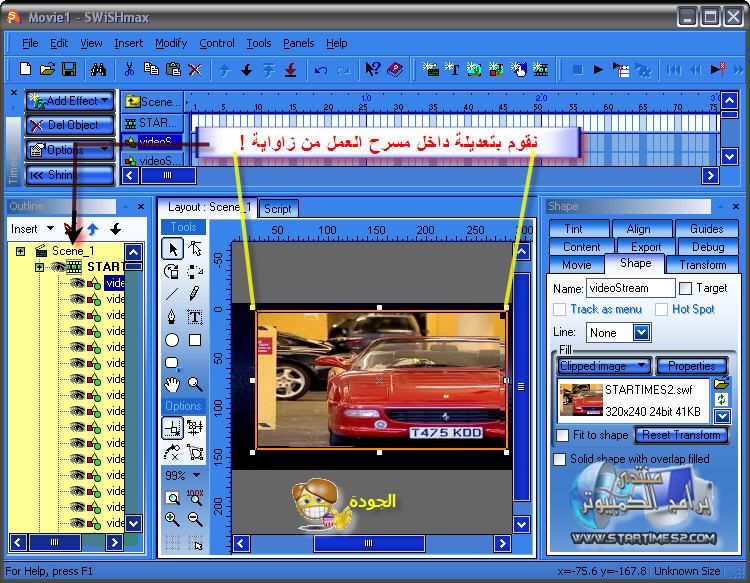The height and width of the screenshot is (583, 750).
Task: Reload the fill image with the green arrows icon
Action: pyautogui.click(x=722, y=399)
